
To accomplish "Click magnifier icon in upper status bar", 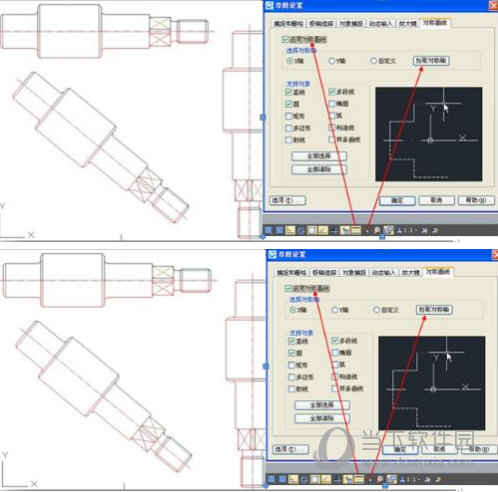I will tap(377, 230).
